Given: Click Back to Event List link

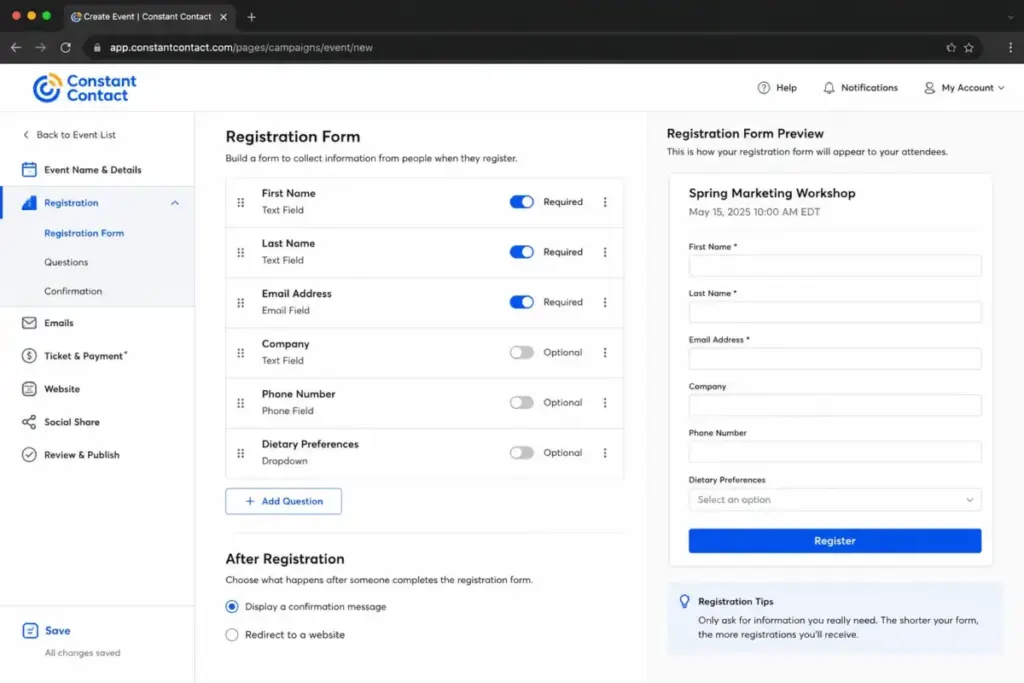Looking at the screenshot, I should [70, 135].
